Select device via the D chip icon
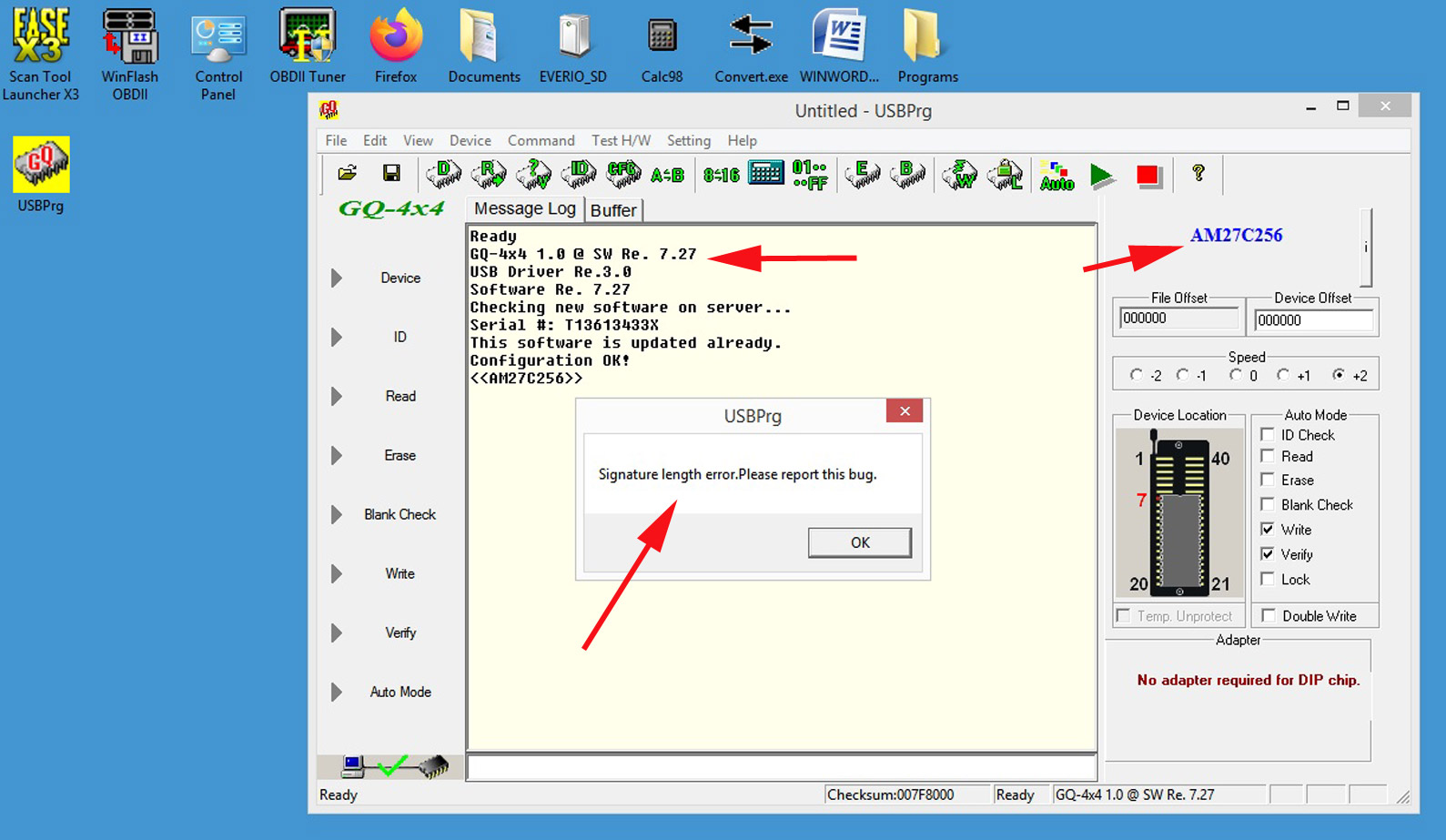The height and width of the screenshot is (840, 1446). click(x=444, y=173)
